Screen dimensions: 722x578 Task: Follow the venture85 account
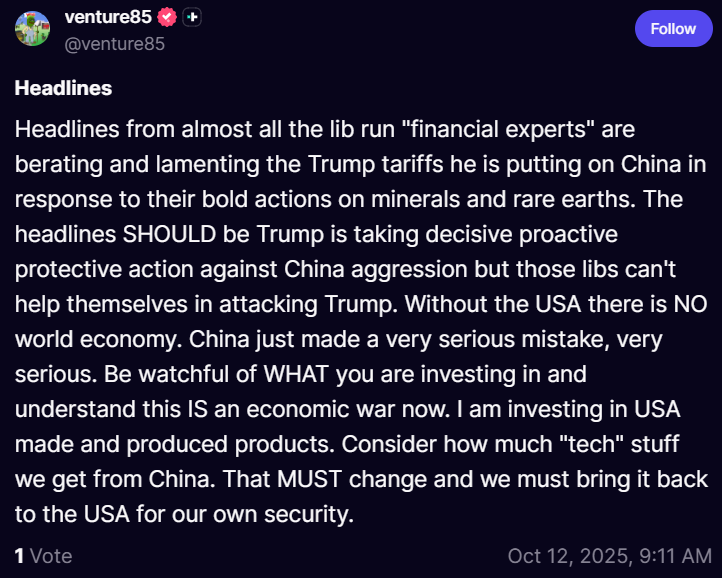click(x=673, y=29)
